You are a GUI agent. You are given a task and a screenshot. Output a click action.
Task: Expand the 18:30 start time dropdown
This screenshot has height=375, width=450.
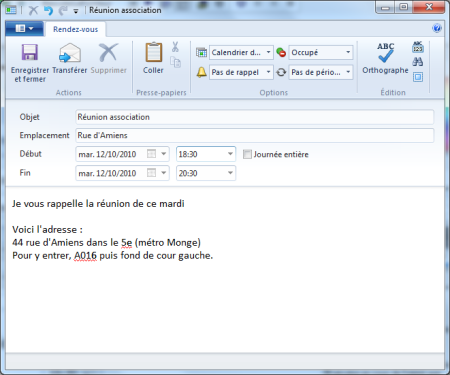point(230,154)
